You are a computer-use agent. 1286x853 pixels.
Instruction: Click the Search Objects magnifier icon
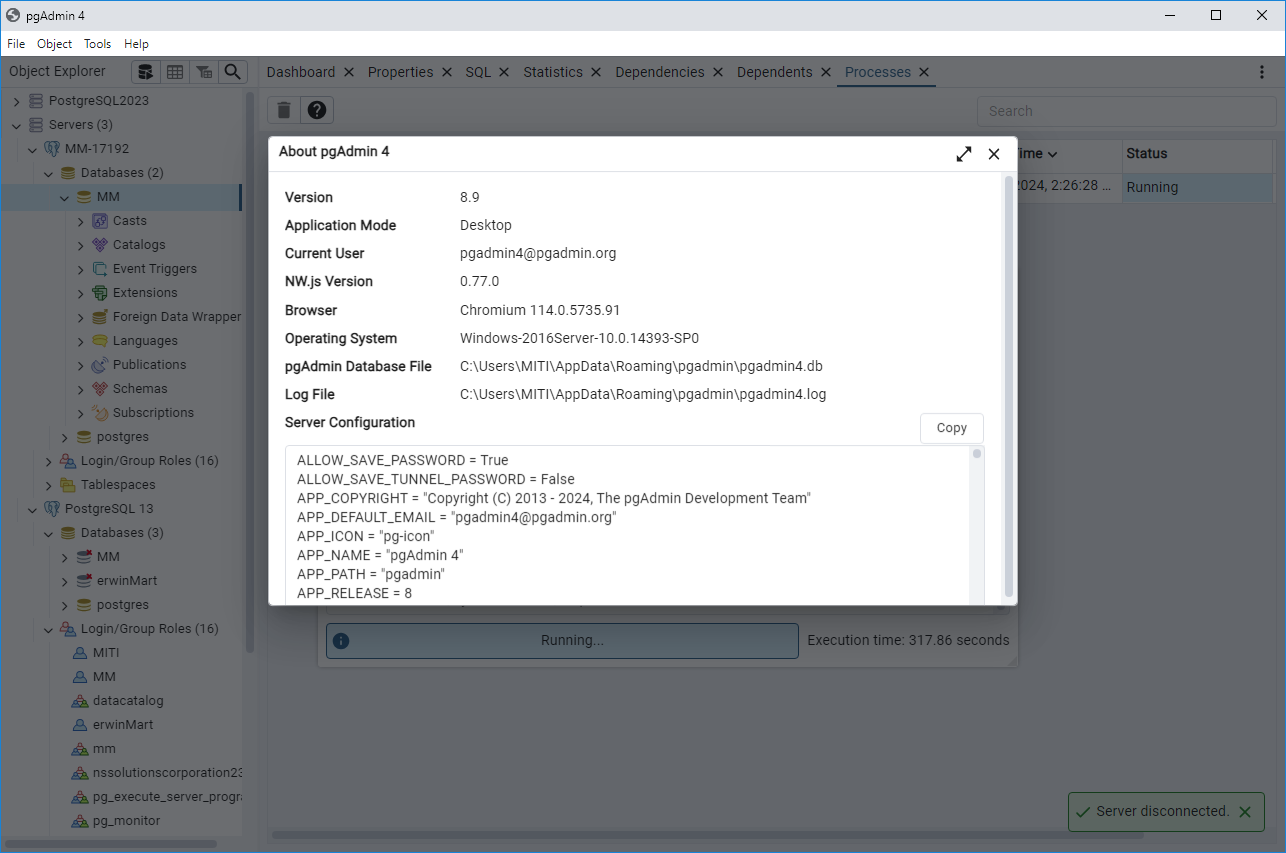click(x=232, y=72)
